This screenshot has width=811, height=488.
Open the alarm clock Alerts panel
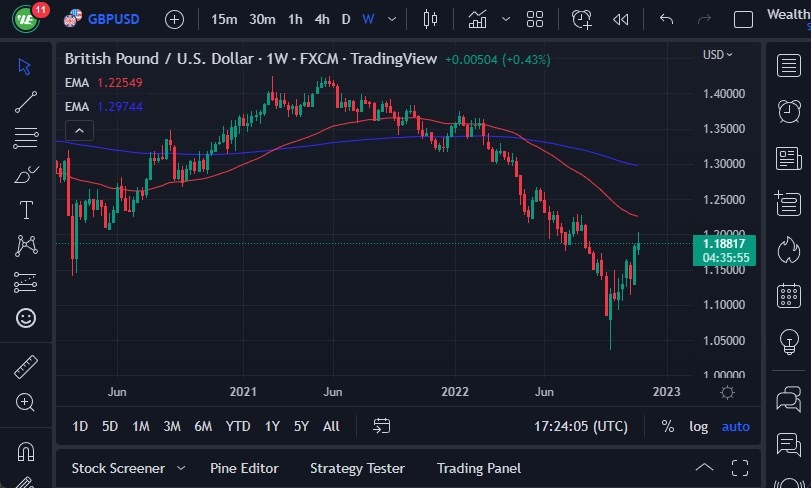point(789,109)
